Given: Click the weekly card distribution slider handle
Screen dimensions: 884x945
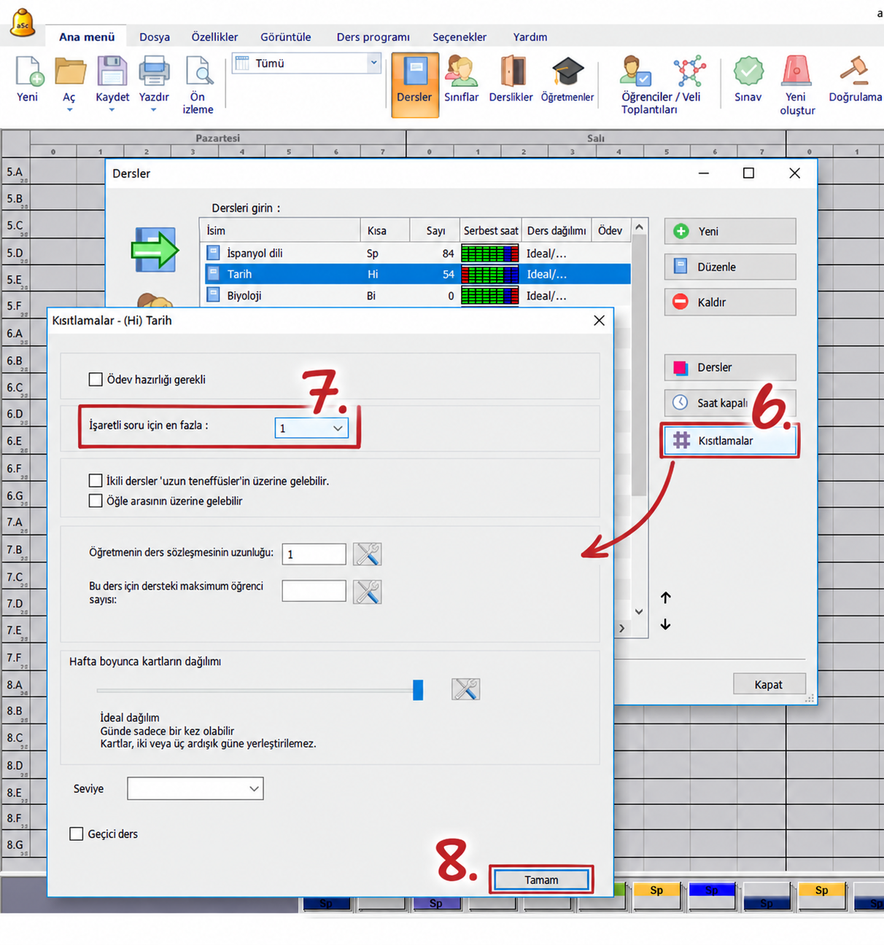Looking at the screenshot, I should tap(418, 689).
